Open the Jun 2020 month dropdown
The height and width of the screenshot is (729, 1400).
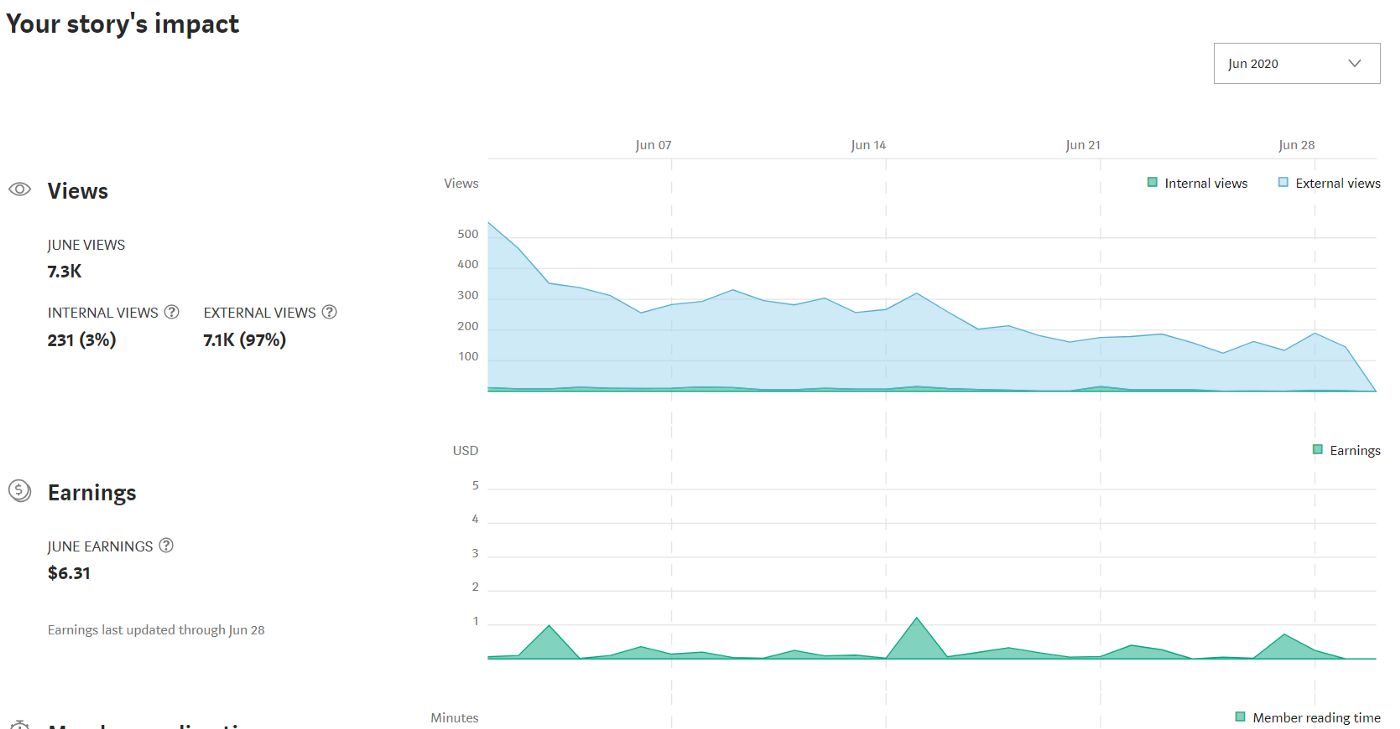1296,63
